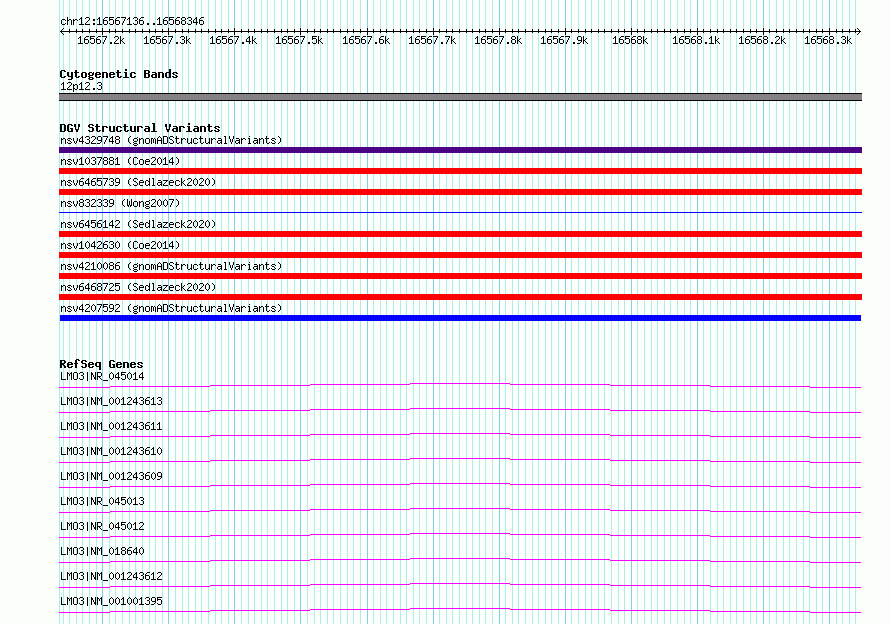Click the blue bar under nsv4207592
Image resolution: width=890 pixels, height=624 pixels.
tap(460, 318)
